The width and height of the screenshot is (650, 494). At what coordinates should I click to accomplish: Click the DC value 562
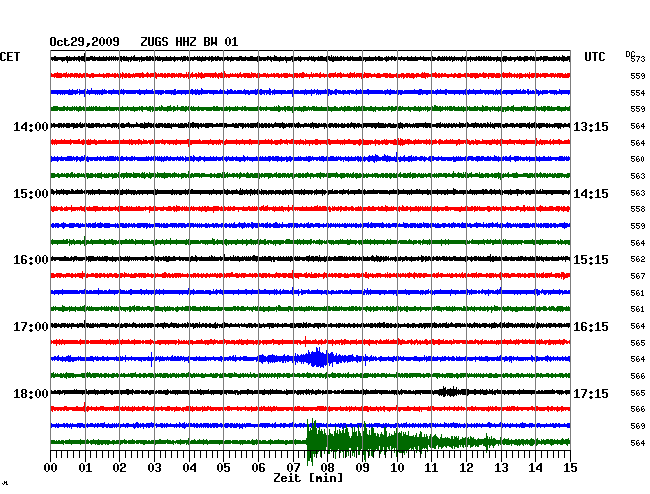coord(638,259)
